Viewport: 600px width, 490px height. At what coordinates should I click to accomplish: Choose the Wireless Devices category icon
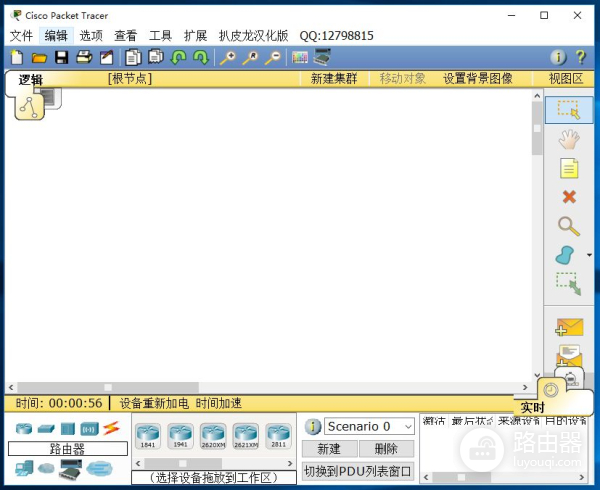pyautogui.click(x=90, y=429)
